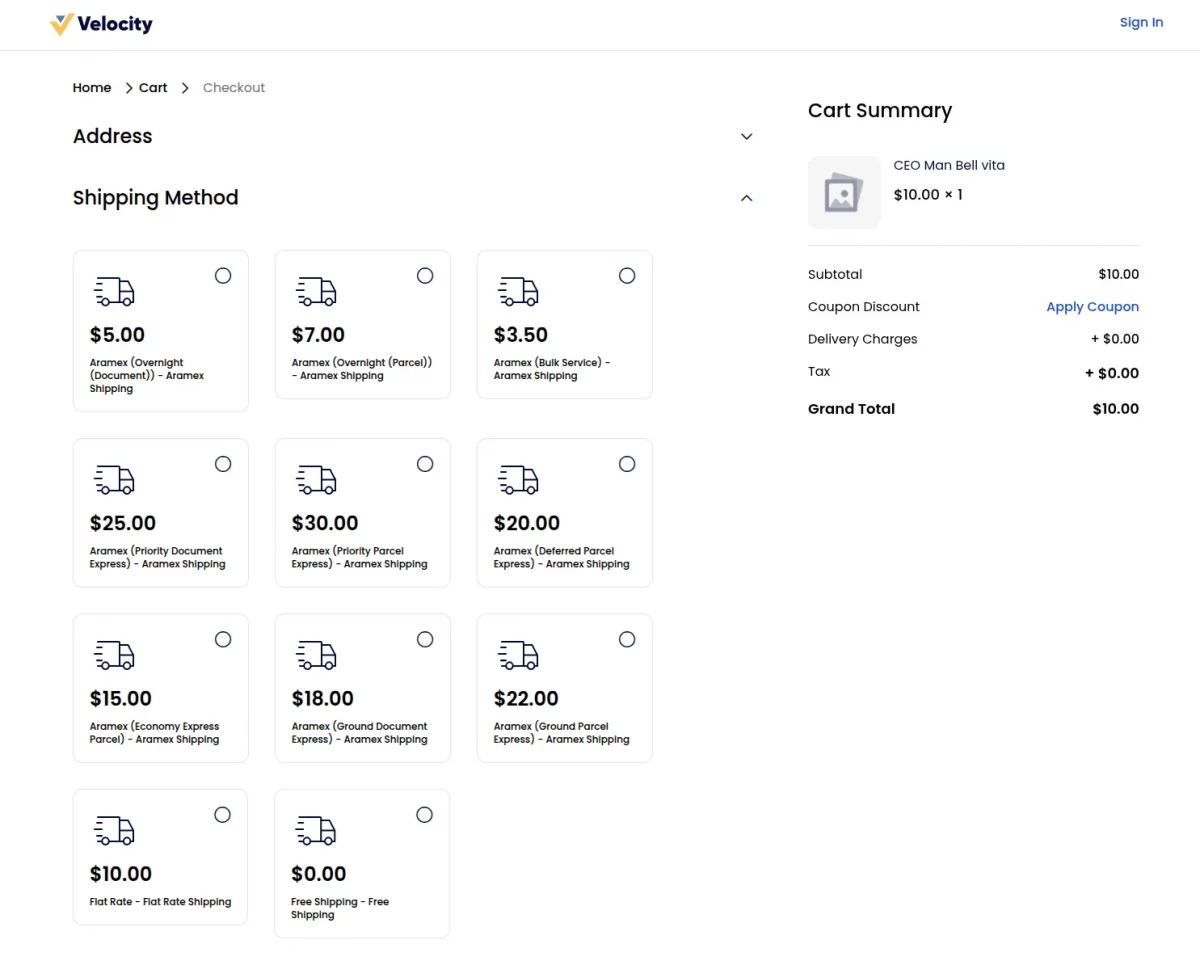Image resolution: width=1200 pixels, height=961 pixels.
Task: Click the Sign In link
Action: [1141, 22]
